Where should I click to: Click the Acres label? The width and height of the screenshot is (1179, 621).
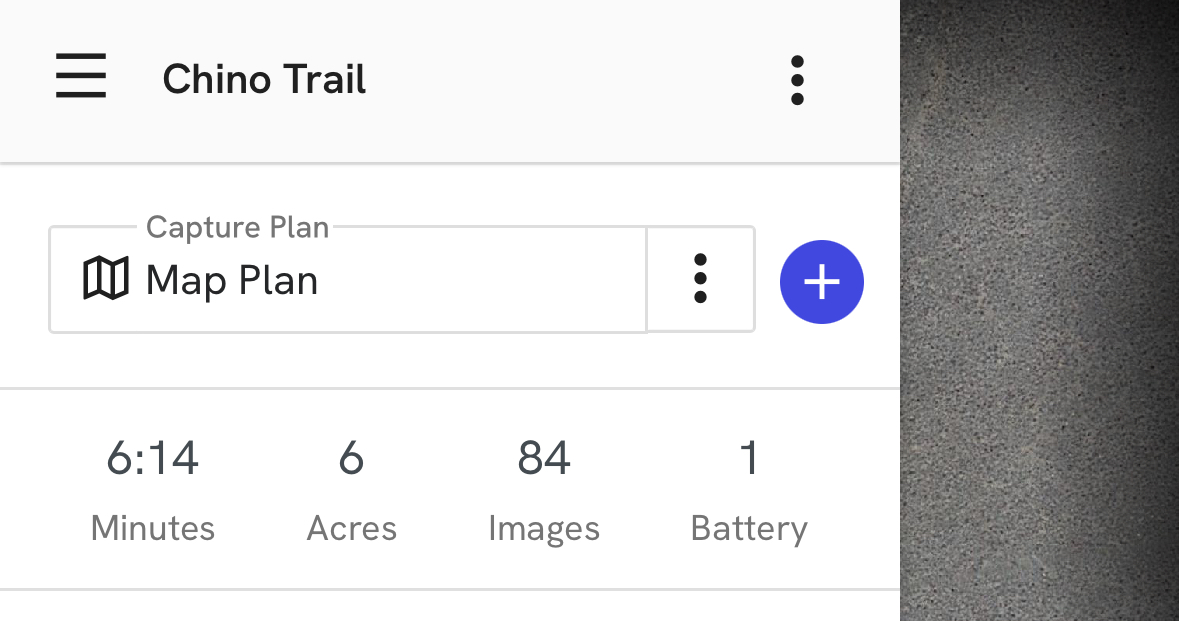coord(351,528)
